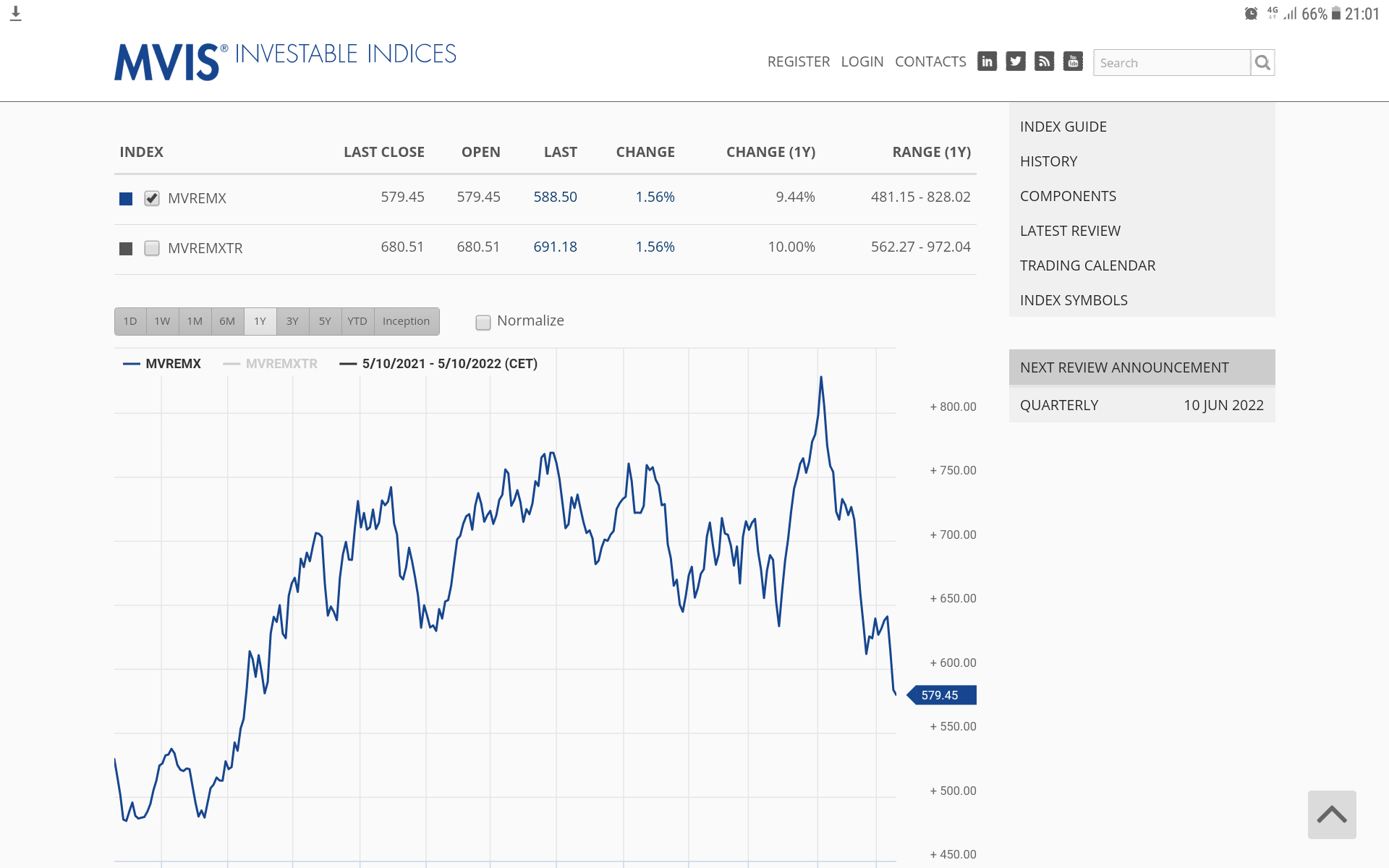Open HISTORY in sidebar

[x=1049, y=161]
